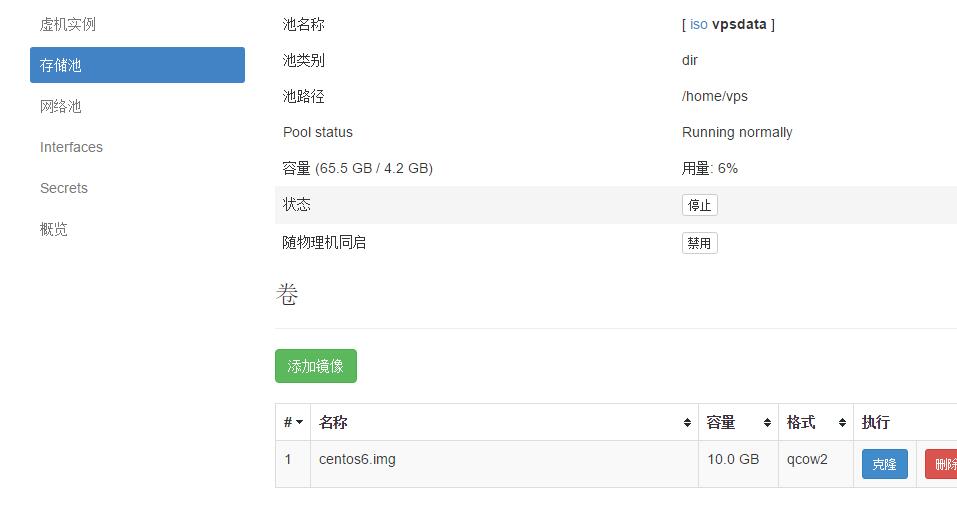Click the qcow2 format cell

pyautogui.click(x=807, y=459)
